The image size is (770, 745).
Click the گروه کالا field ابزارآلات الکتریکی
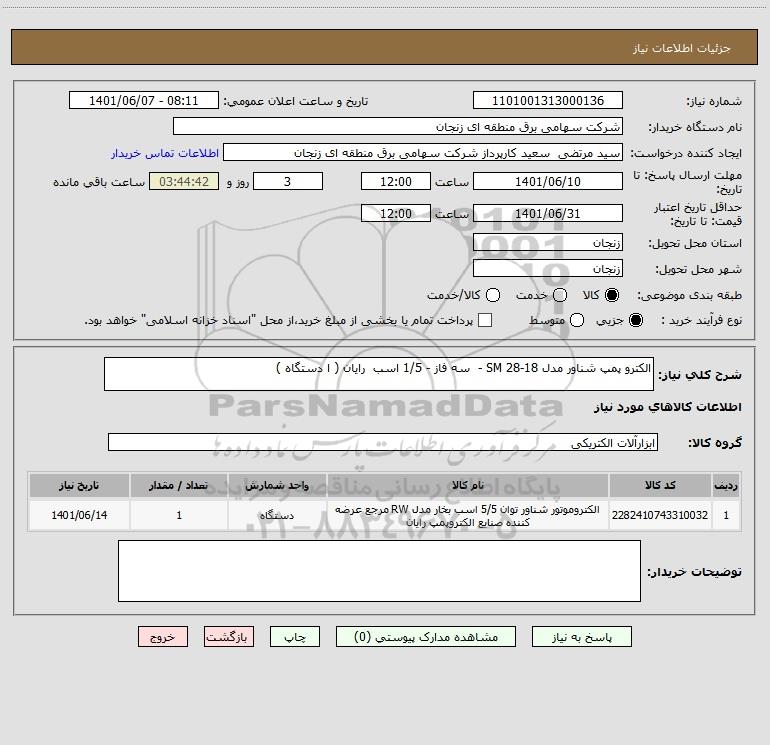click(383, 442)
